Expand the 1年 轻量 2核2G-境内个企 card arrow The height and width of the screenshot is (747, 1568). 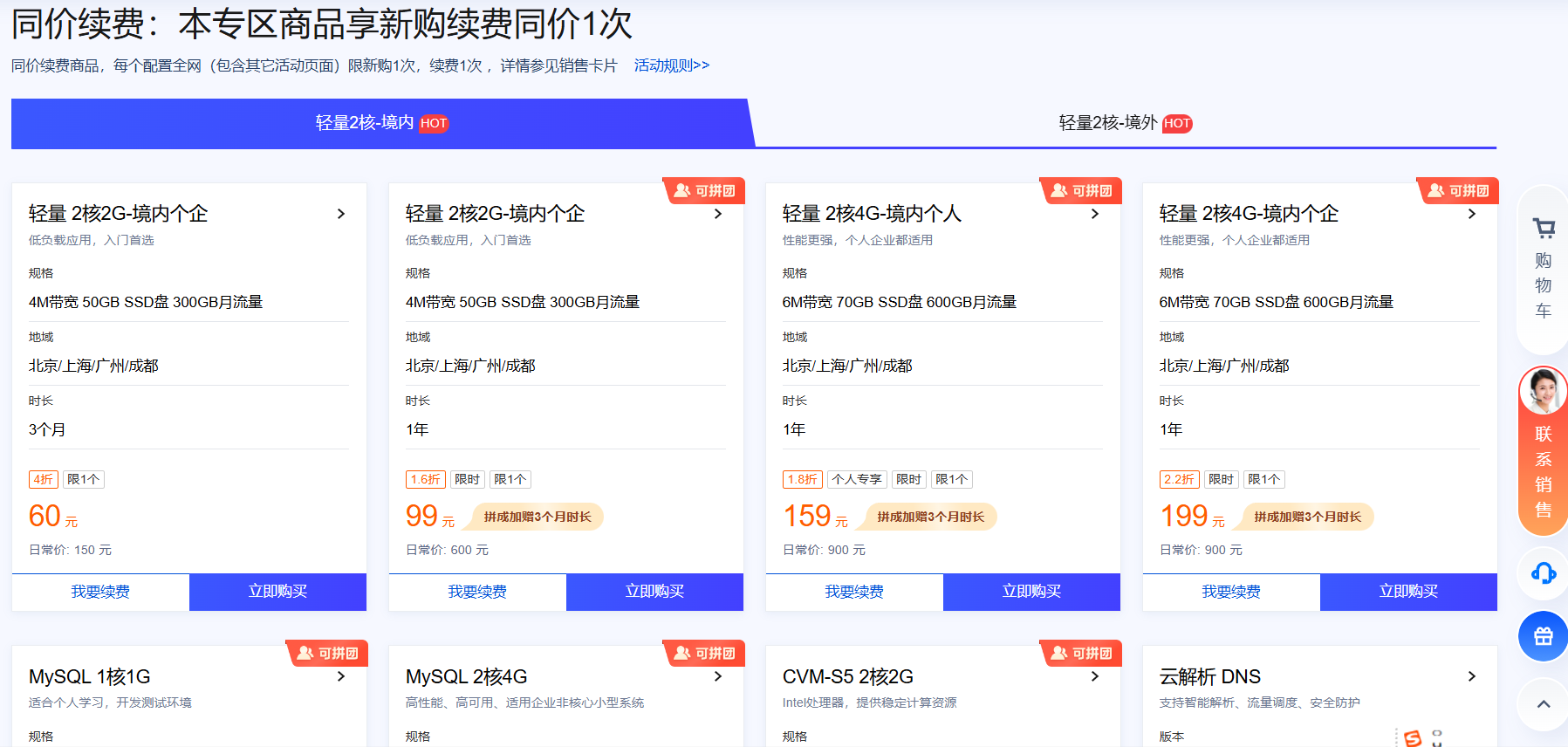click(718, 214)
